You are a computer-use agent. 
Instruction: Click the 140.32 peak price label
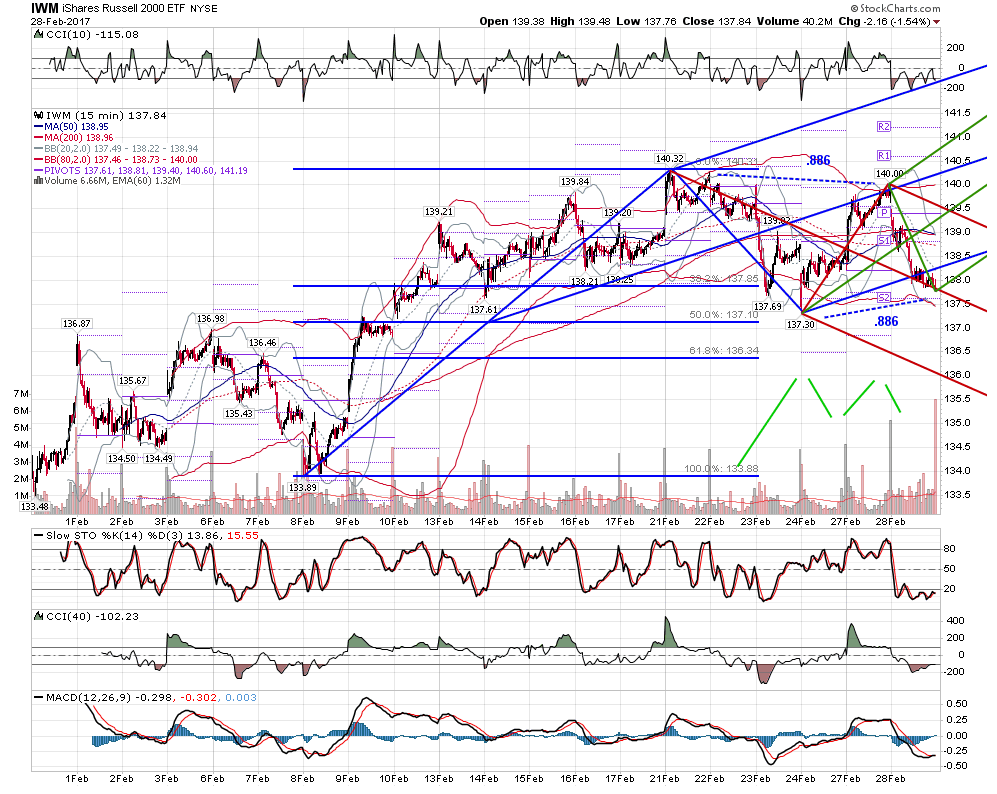click(670, 159)
